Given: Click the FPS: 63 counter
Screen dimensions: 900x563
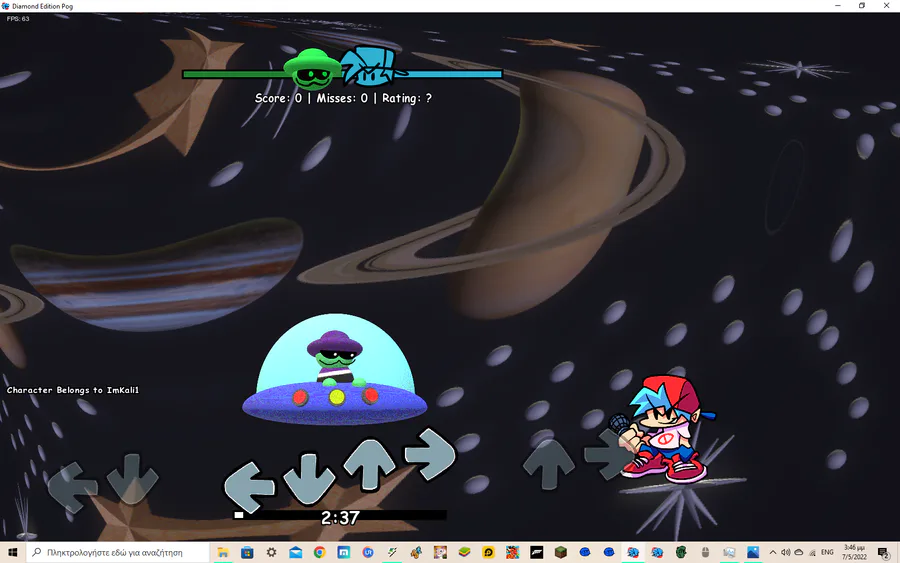Looking at the screenshot, I should pos(18,18).
